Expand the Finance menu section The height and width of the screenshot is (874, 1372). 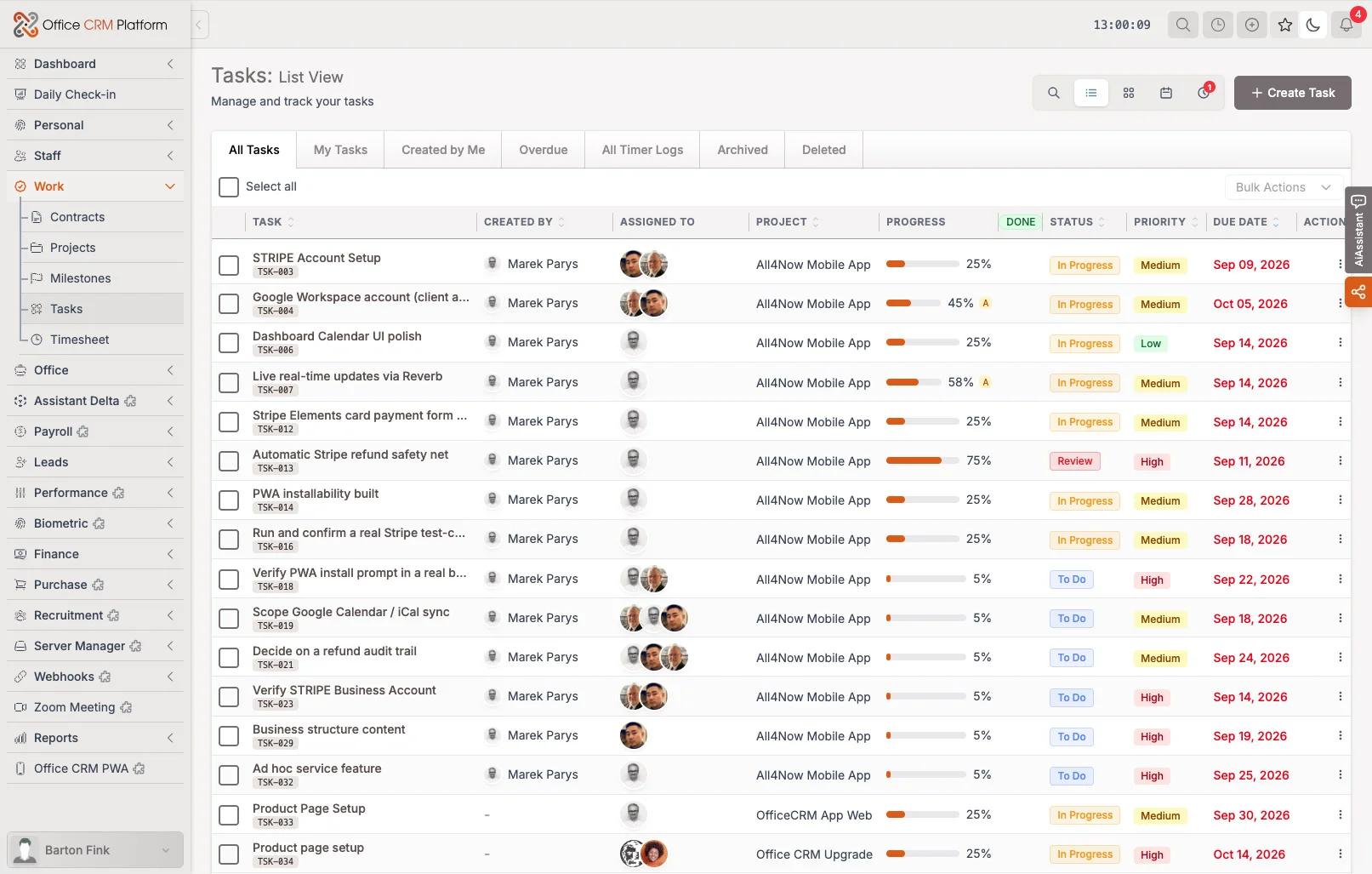(x=95, y=554)
